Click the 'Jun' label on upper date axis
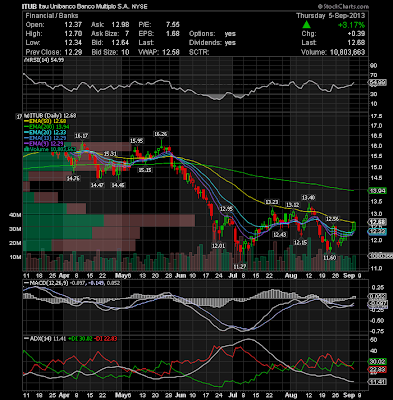This screenshot has height=400, width=393. click(x=180, y=276)
